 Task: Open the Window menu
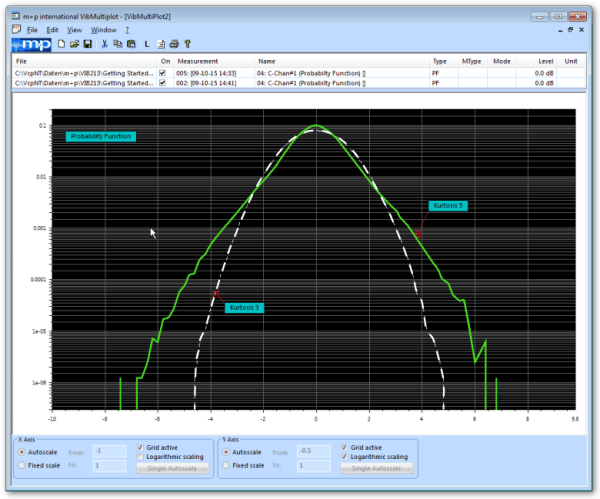coord(103,30)
